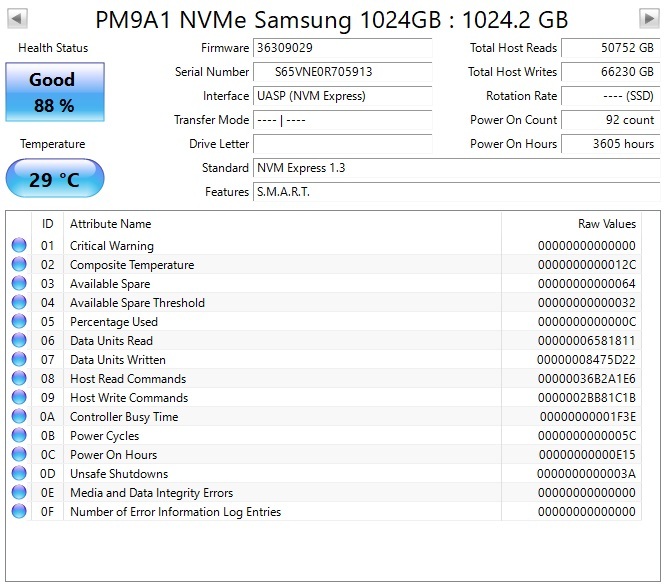Select the Percentage Used attribute name

[114, 322]
